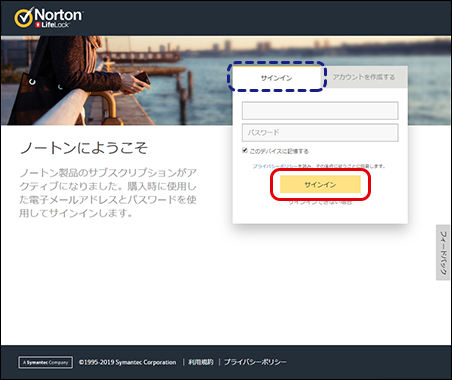Focus the email address input field
Viewport: 452px width, 380px height.
(320, 111)
